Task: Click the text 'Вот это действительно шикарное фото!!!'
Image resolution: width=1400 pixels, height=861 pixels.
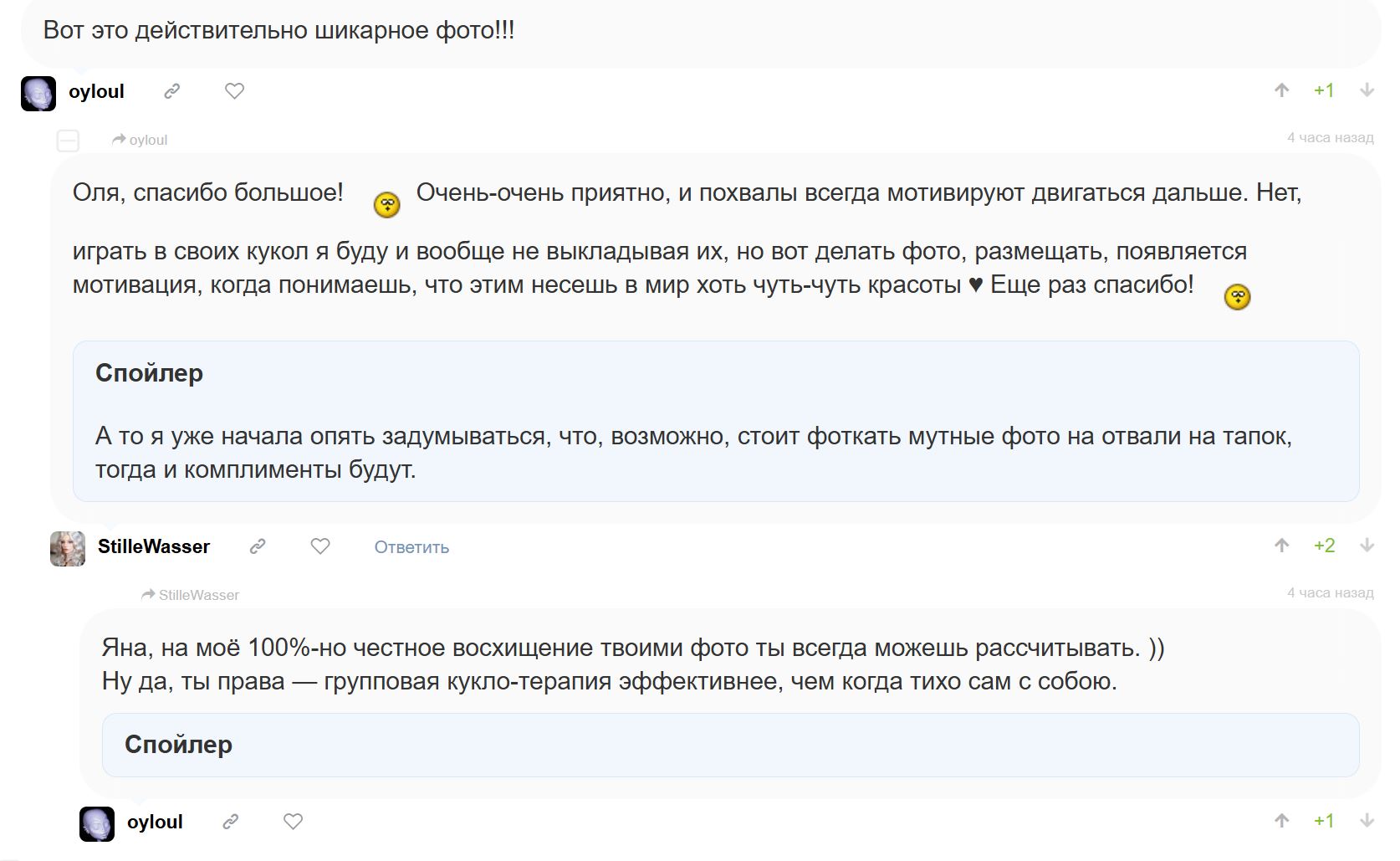Action: 278,31
